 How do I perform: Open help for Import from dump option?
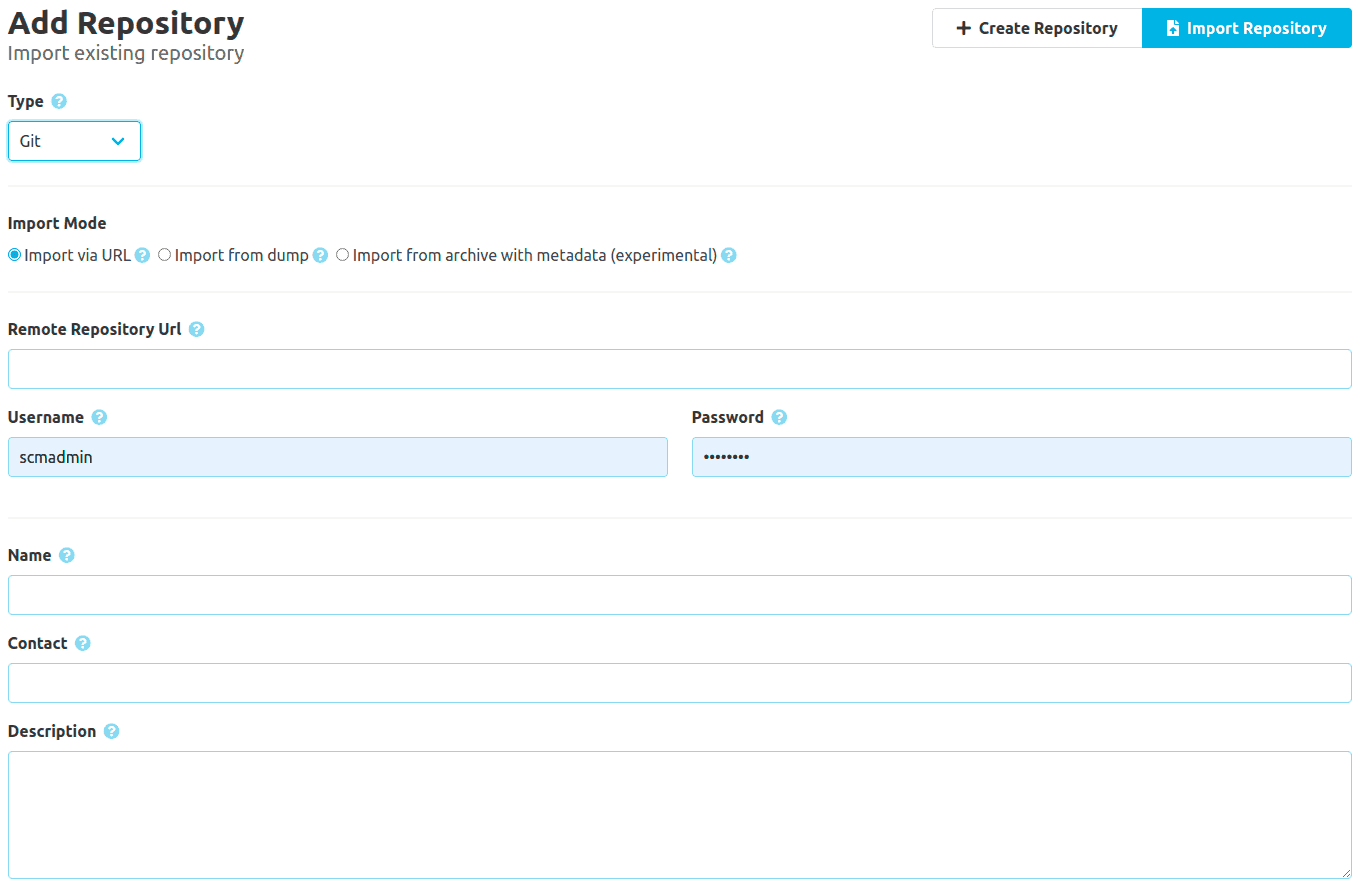[x=320, y=255]
